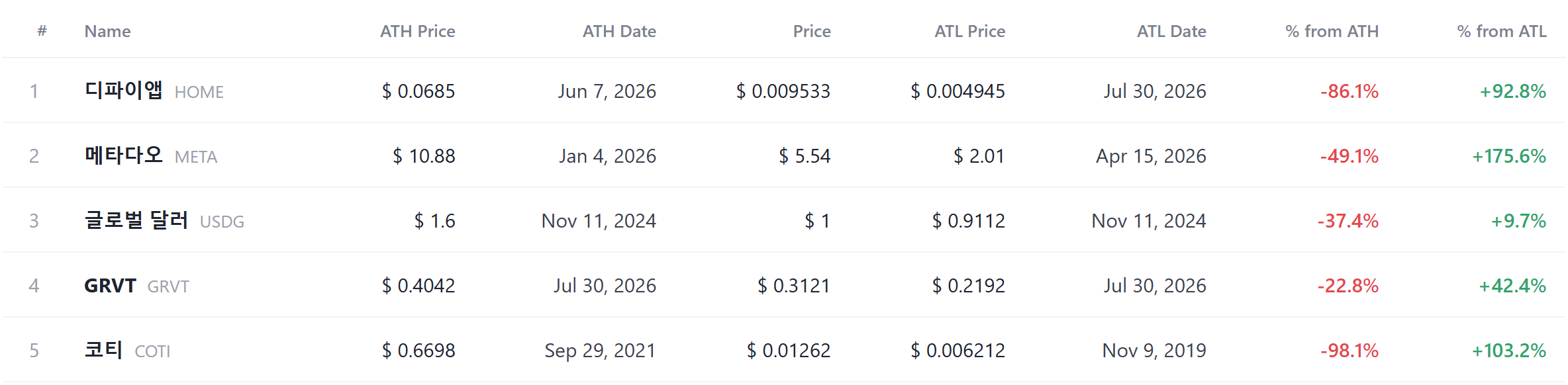The width and height of the screenshot is (1568, 385).
Task: Sort by ATL Date column header
Action: tap(1171, 31)
